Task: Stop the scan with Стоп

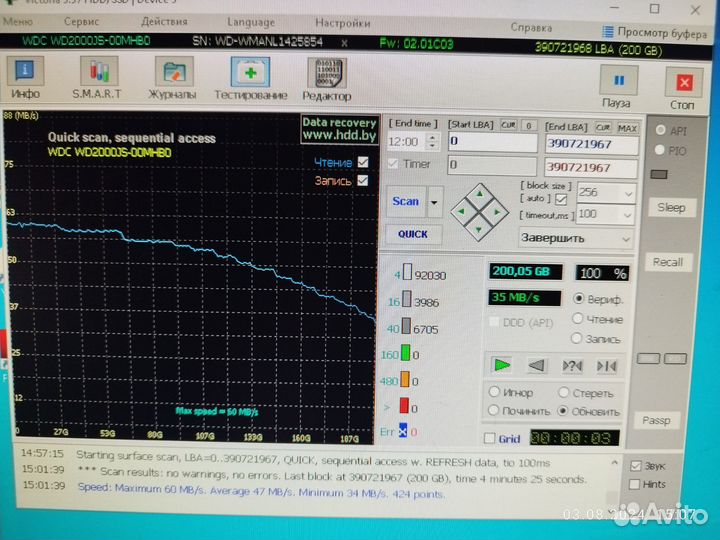Action: click(x=684, y=89)
